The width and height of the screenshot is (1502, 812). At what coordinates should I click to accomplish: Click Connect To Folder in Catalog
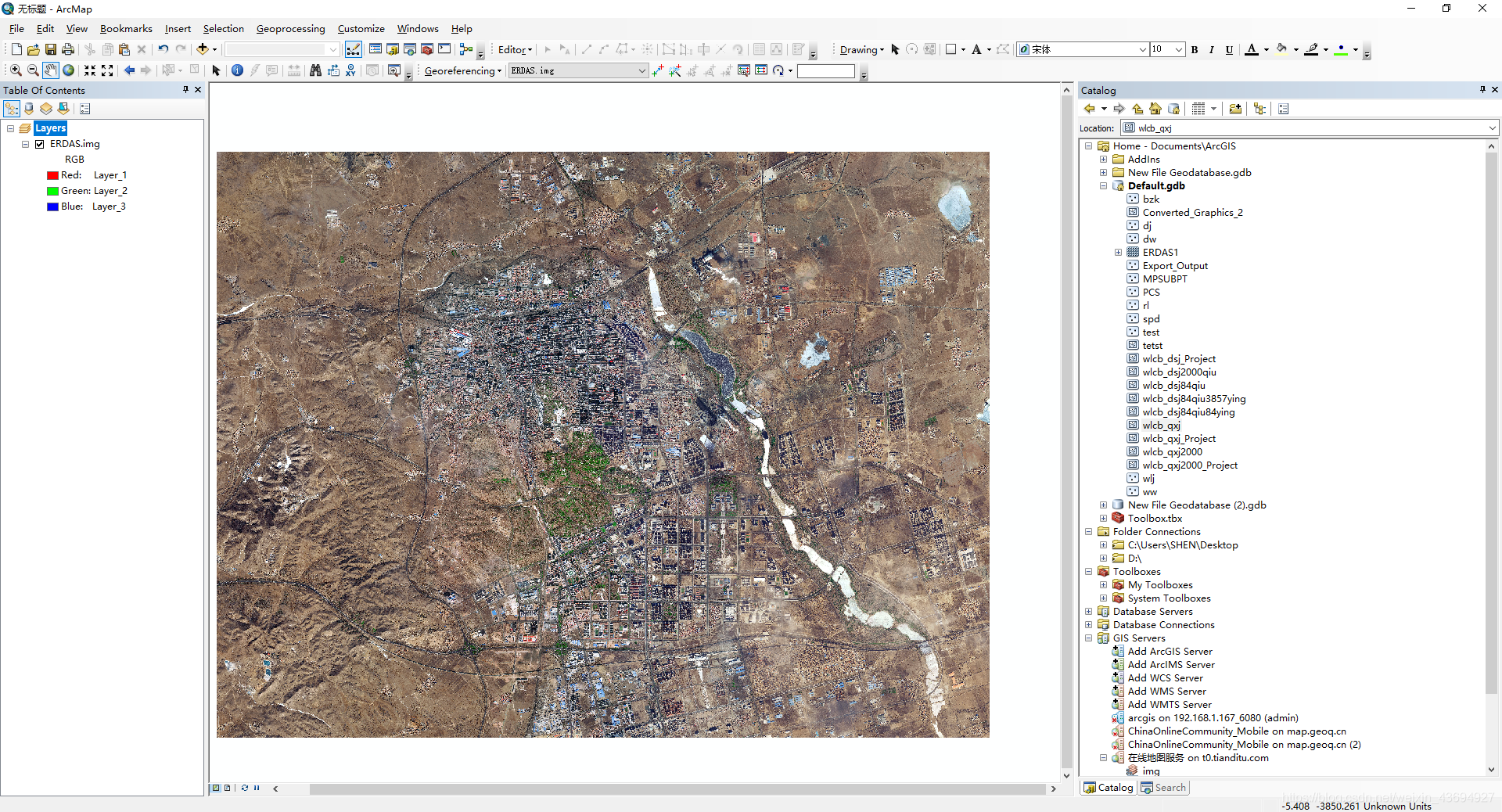(1235, 109)
